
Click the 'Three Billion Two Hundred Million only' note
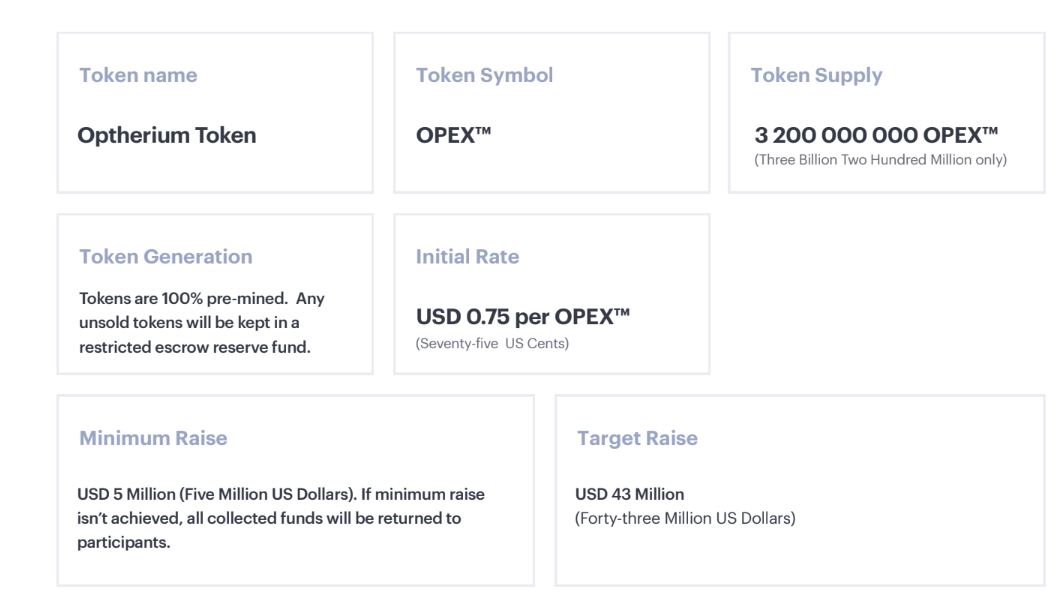[x=880, y=160]
